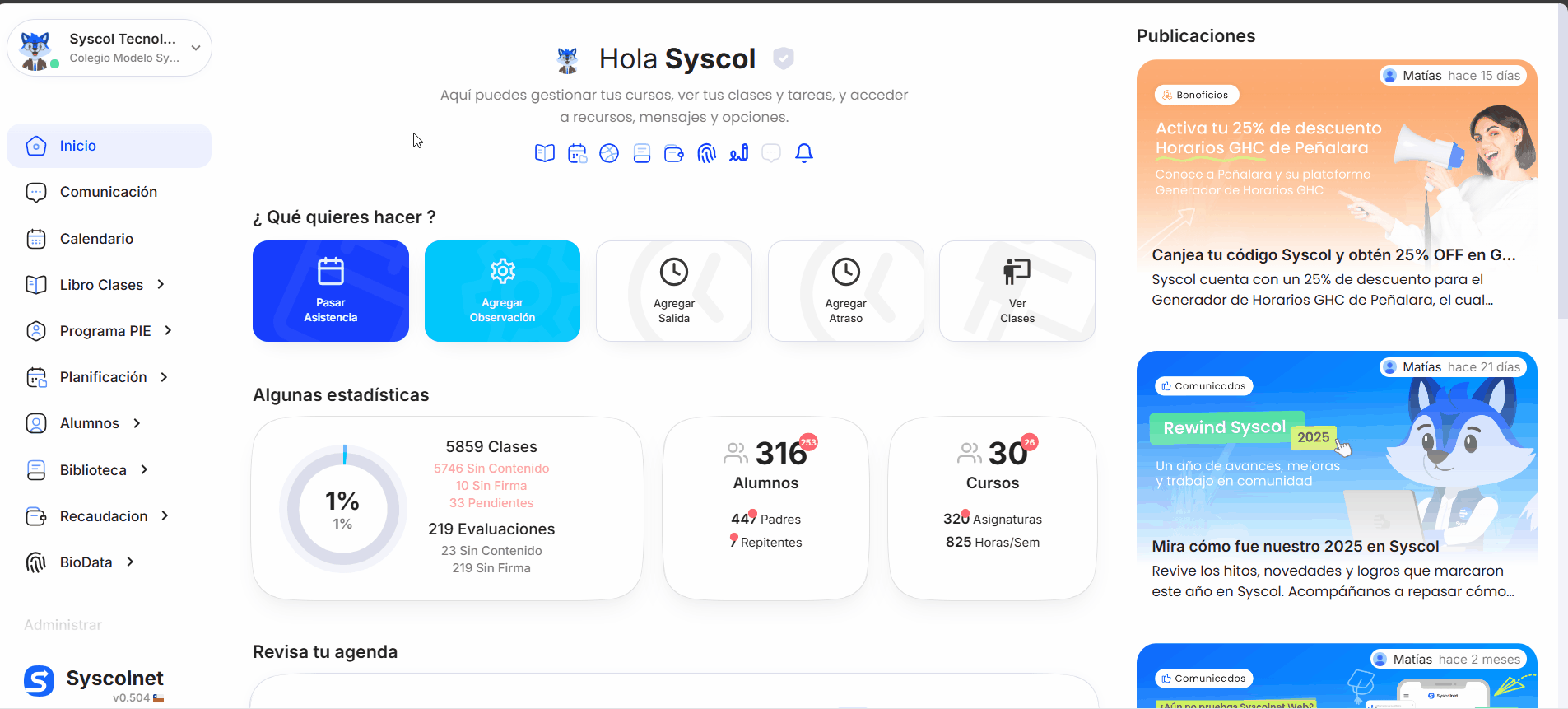Screen dimensions: 1568x709
Task: Click '5746 Sin Contenido' in class statistics
Action: point(491,469)
